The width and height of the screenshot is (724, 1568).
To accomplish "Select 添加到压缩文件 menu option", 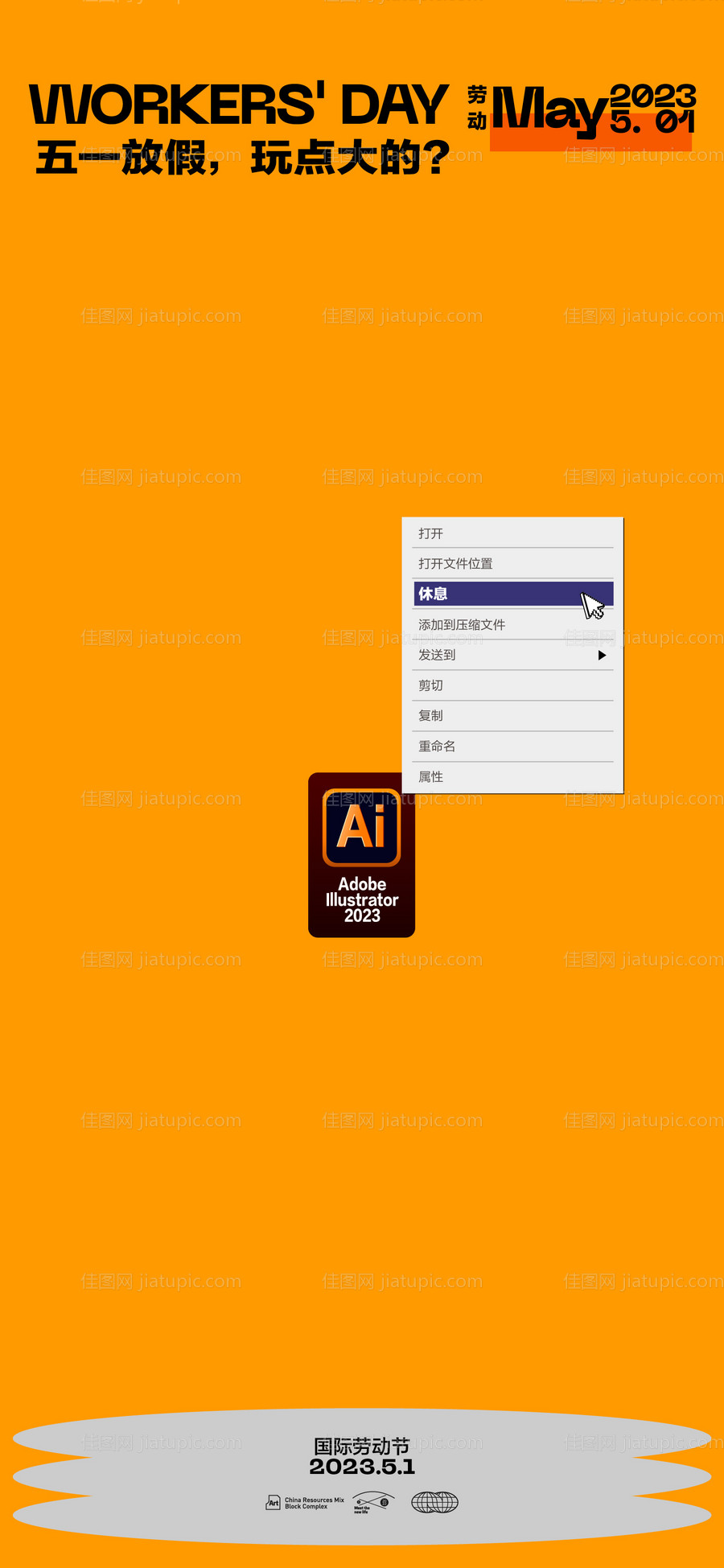I will coord(462,625).
